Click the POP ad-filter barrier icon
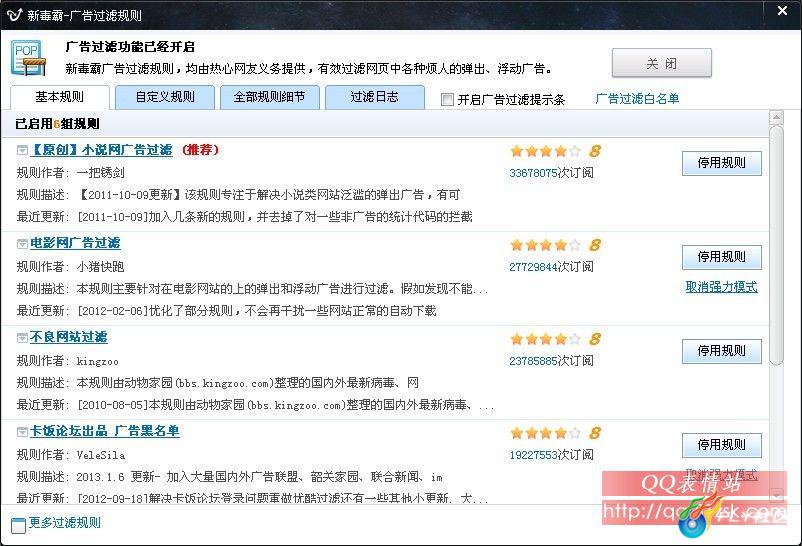 [28, 58]
